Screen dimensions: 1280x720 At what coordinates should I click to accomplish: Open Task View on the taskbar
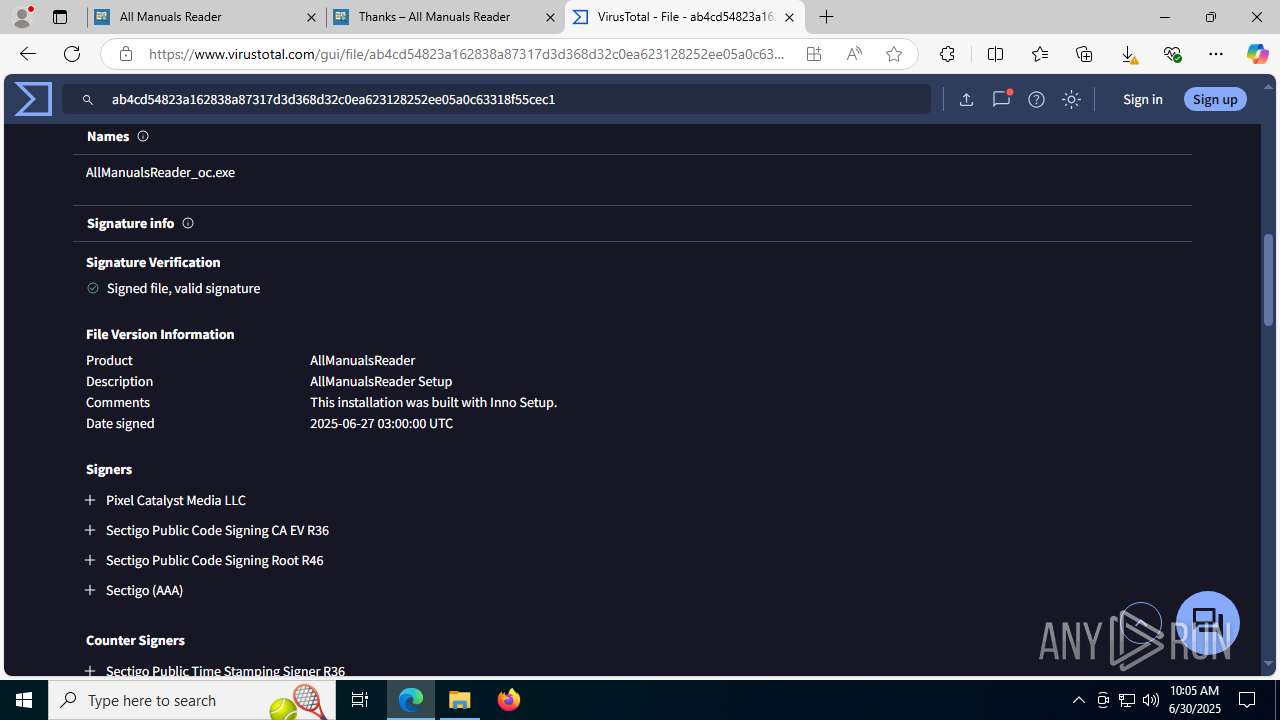pos(360,700)
